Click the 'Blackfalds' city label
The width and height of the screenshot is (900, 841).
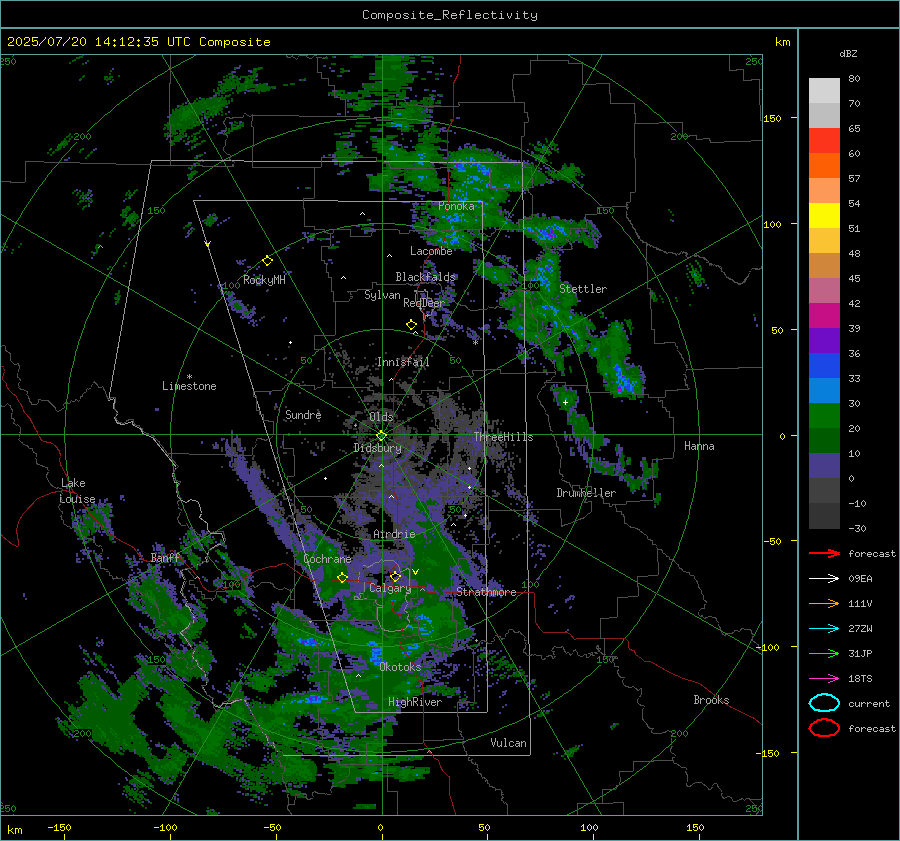pos(425,277)
